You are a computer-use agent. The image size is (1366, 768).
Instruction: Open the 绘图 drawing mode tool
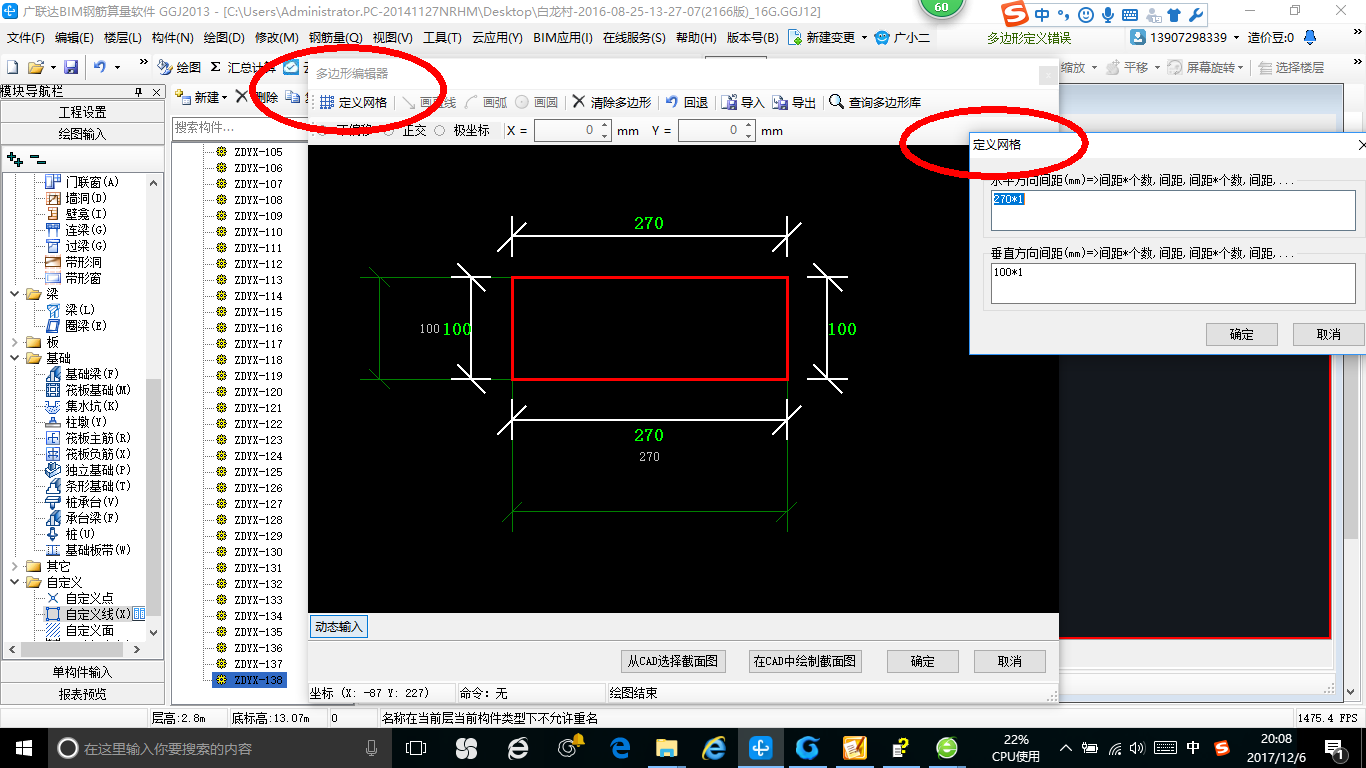pyautogui.click(x=180, y=67)
